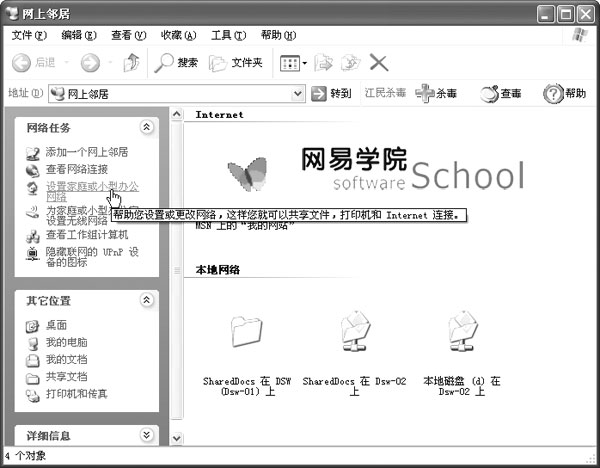The width and height of the screenshot is (600, 468).
Task: Click the Local Network (本地网络) group header
Action: [217, 270]
